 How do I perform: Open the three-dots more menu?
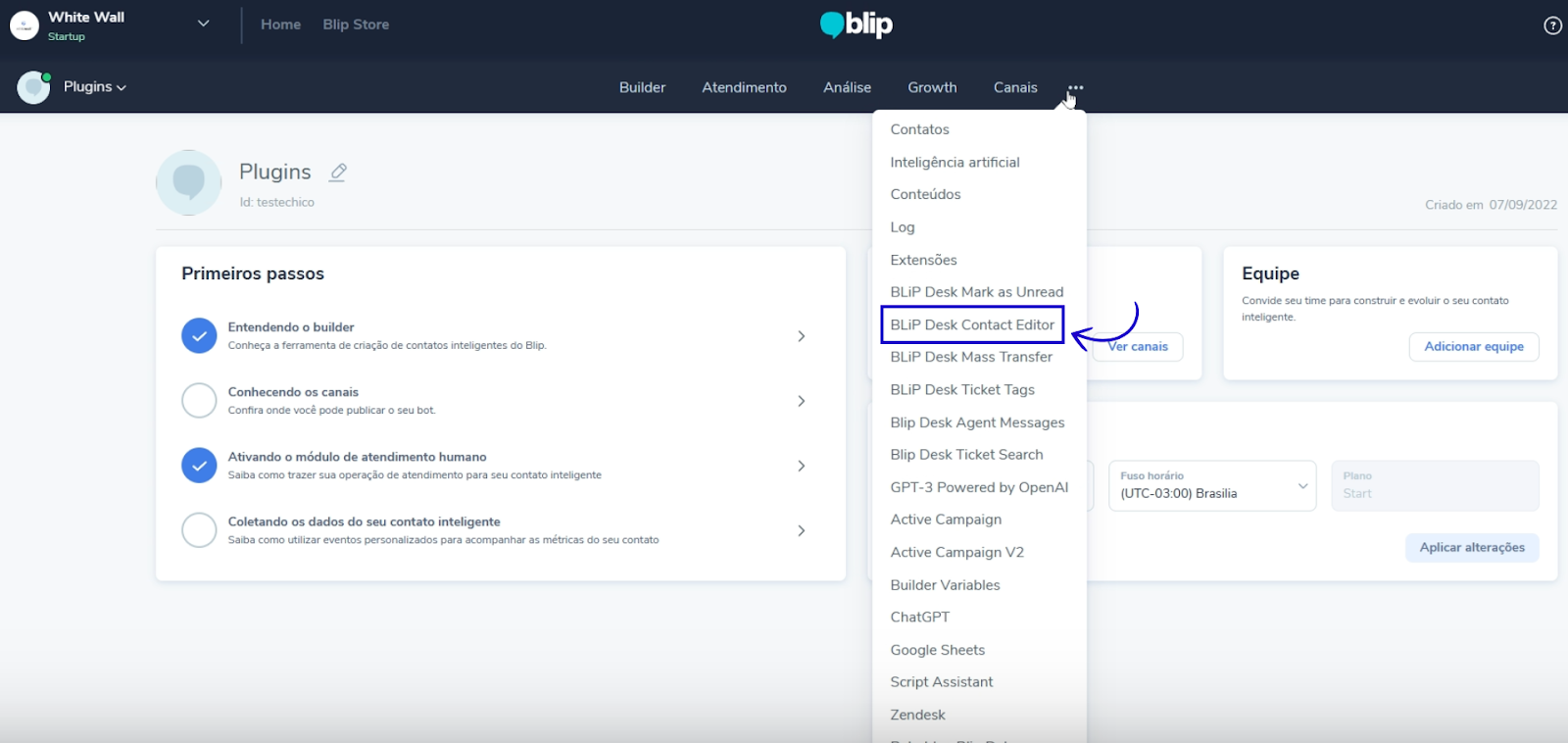tap(1075, 87)
